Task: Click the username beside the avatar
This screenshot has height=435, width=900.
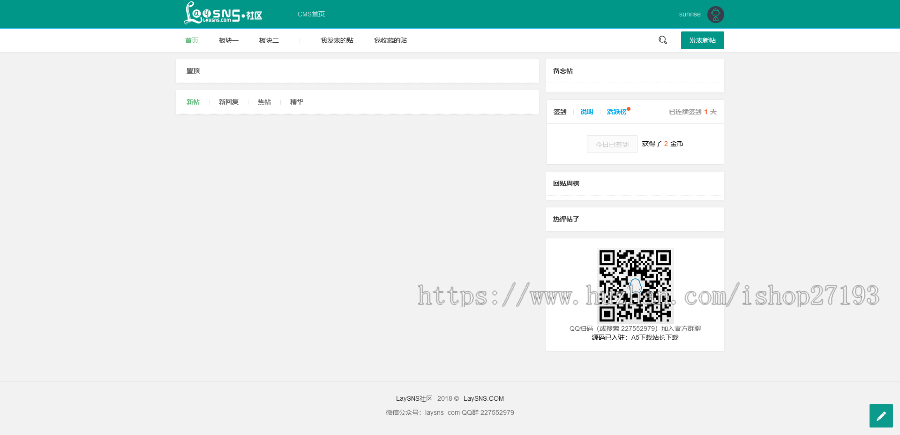Action: [689, 14]
